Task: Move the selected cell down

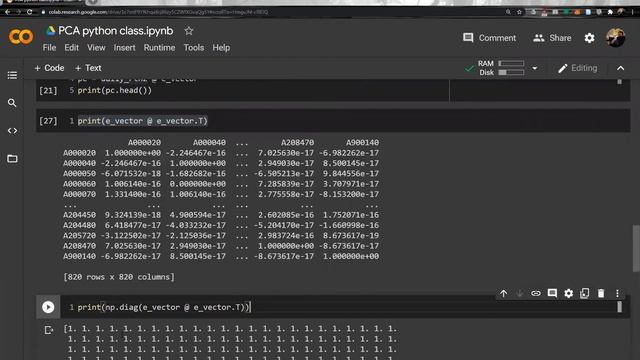Action: tap(520, 293)
